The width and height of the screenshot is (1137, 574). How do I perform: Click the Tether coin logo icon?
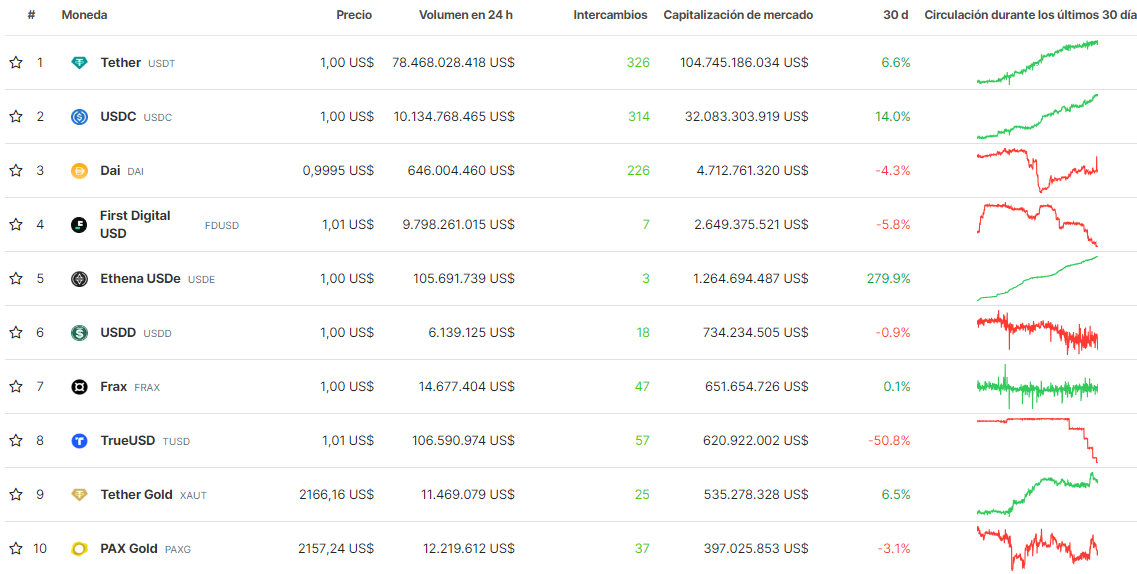pyautogui.click(x=80, y=63)
